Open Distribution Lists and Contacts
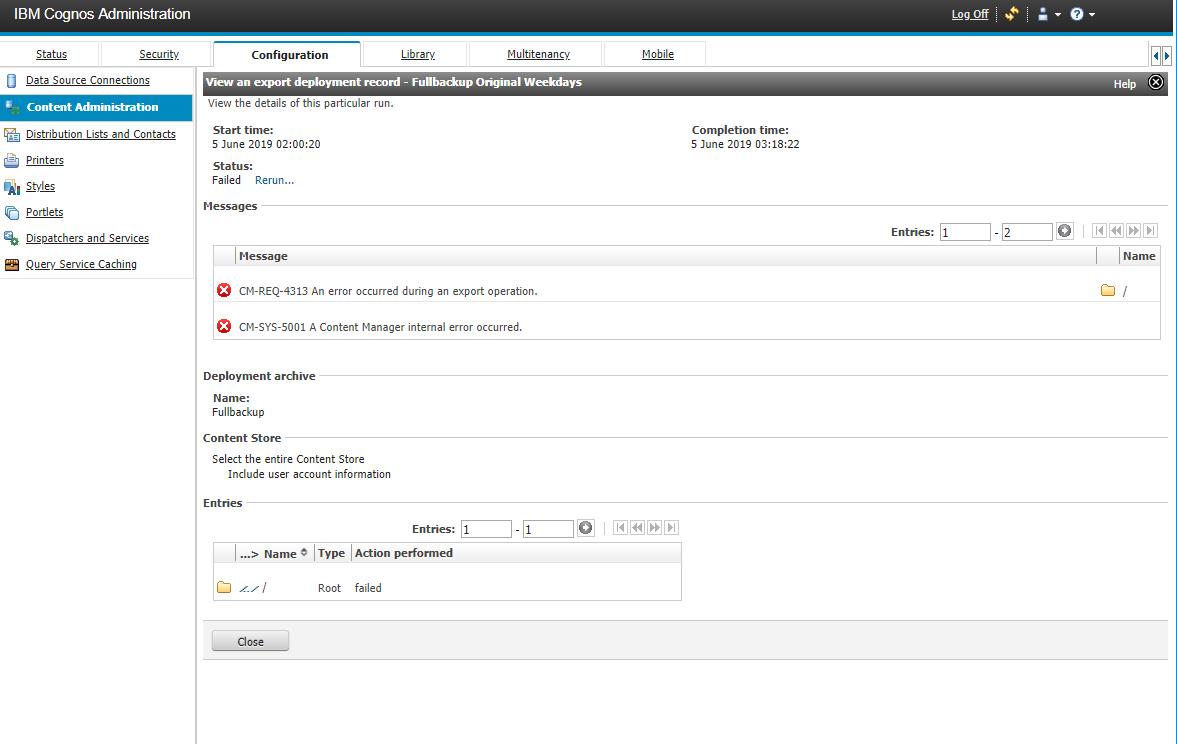This screenshot has width=1177, height=744. click(100, 134)
